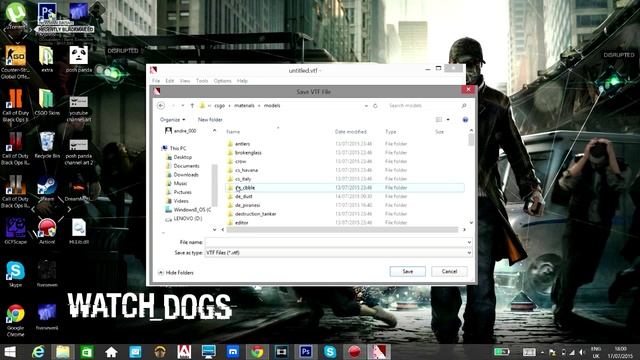Click the Windows Start button
Image resolution: width=640 pixels, height=360 pixels.
[10, 352]
